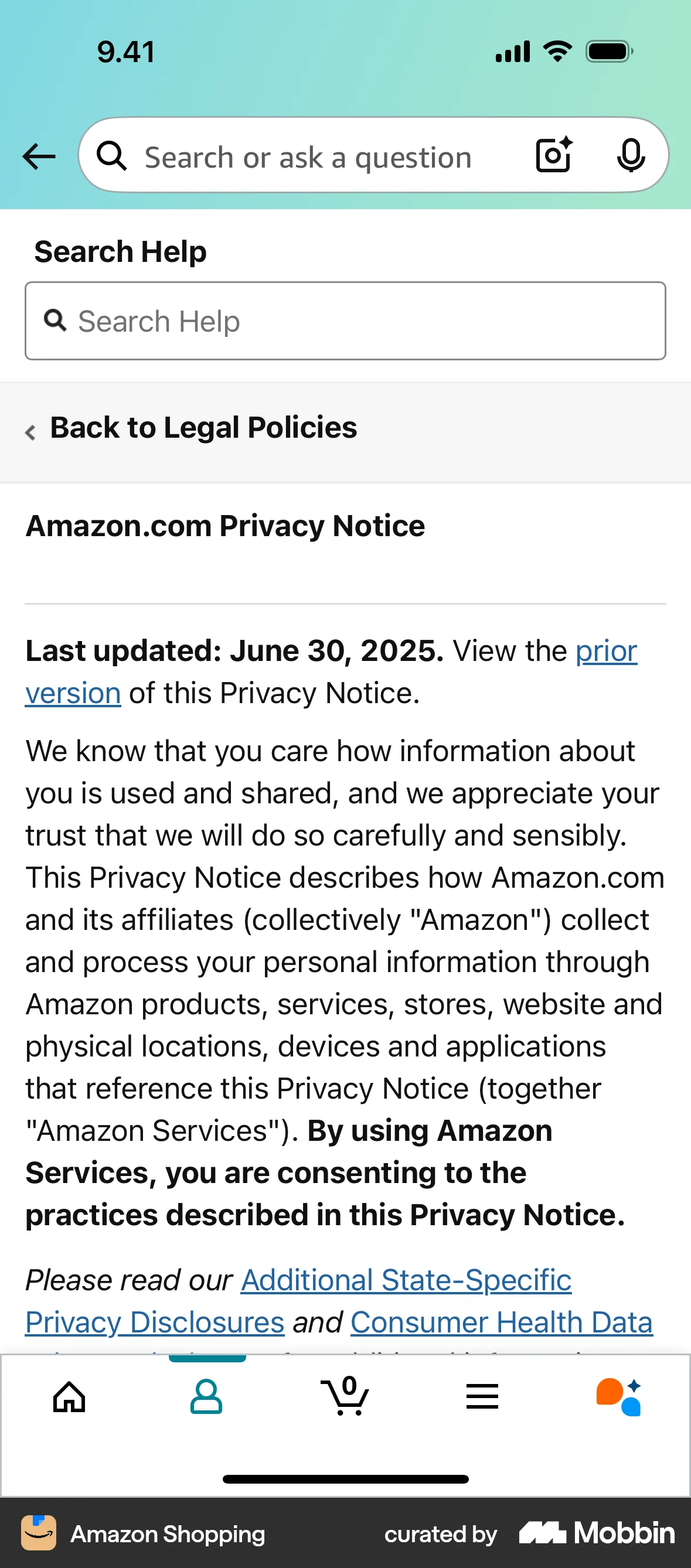Open the Consumer Health Data link
The height and width of the screenshot is (1568, 691).
click(502, 1322)
